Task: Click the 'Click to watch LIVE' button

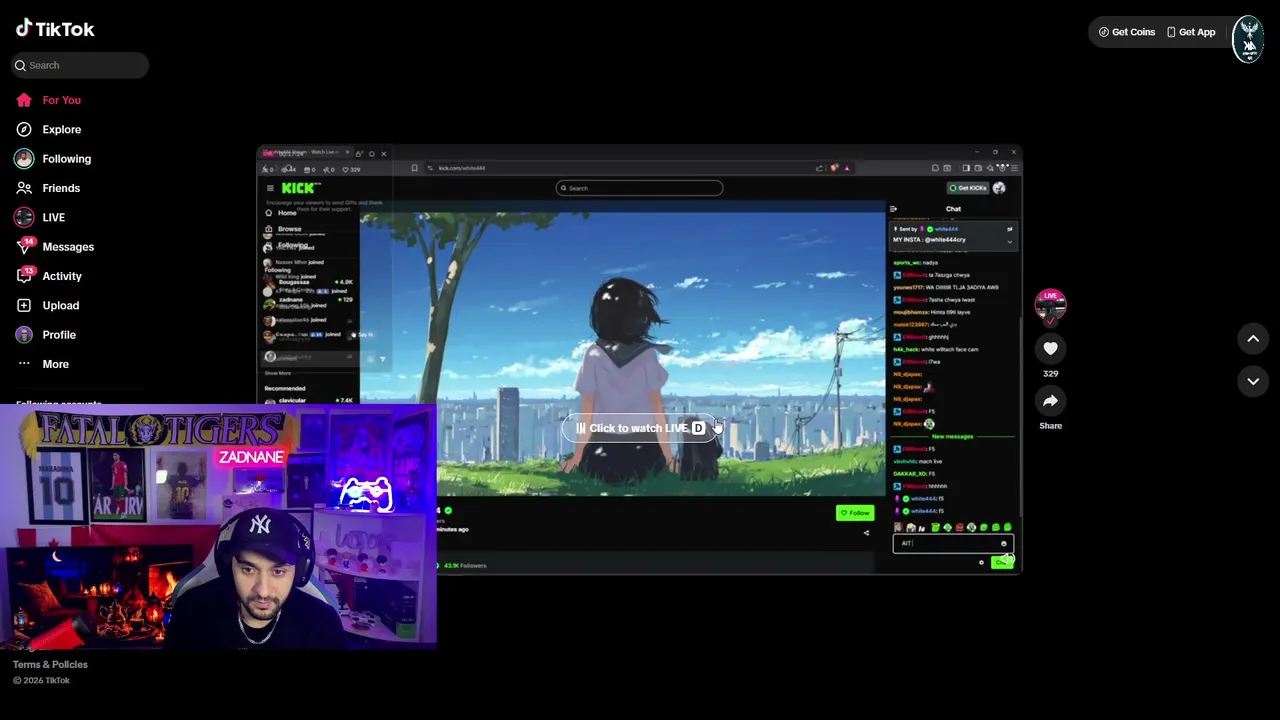Action: tap(640, 428)
